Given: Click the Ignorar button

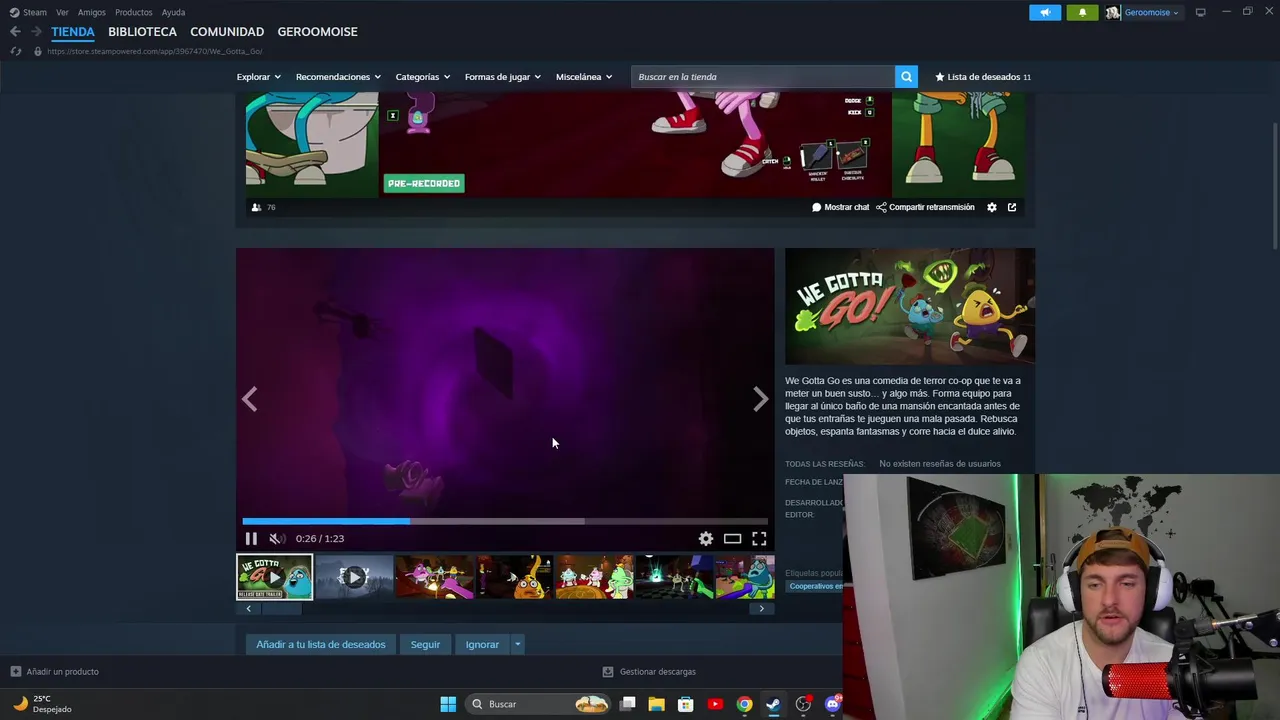Looking at the screenshot, I should click(x=482, y=644).
